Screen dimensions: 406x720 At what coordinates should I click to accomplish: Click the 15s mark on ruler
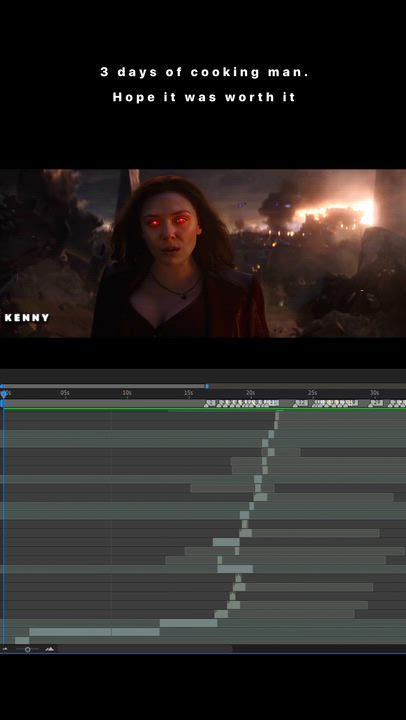[189, 393]
